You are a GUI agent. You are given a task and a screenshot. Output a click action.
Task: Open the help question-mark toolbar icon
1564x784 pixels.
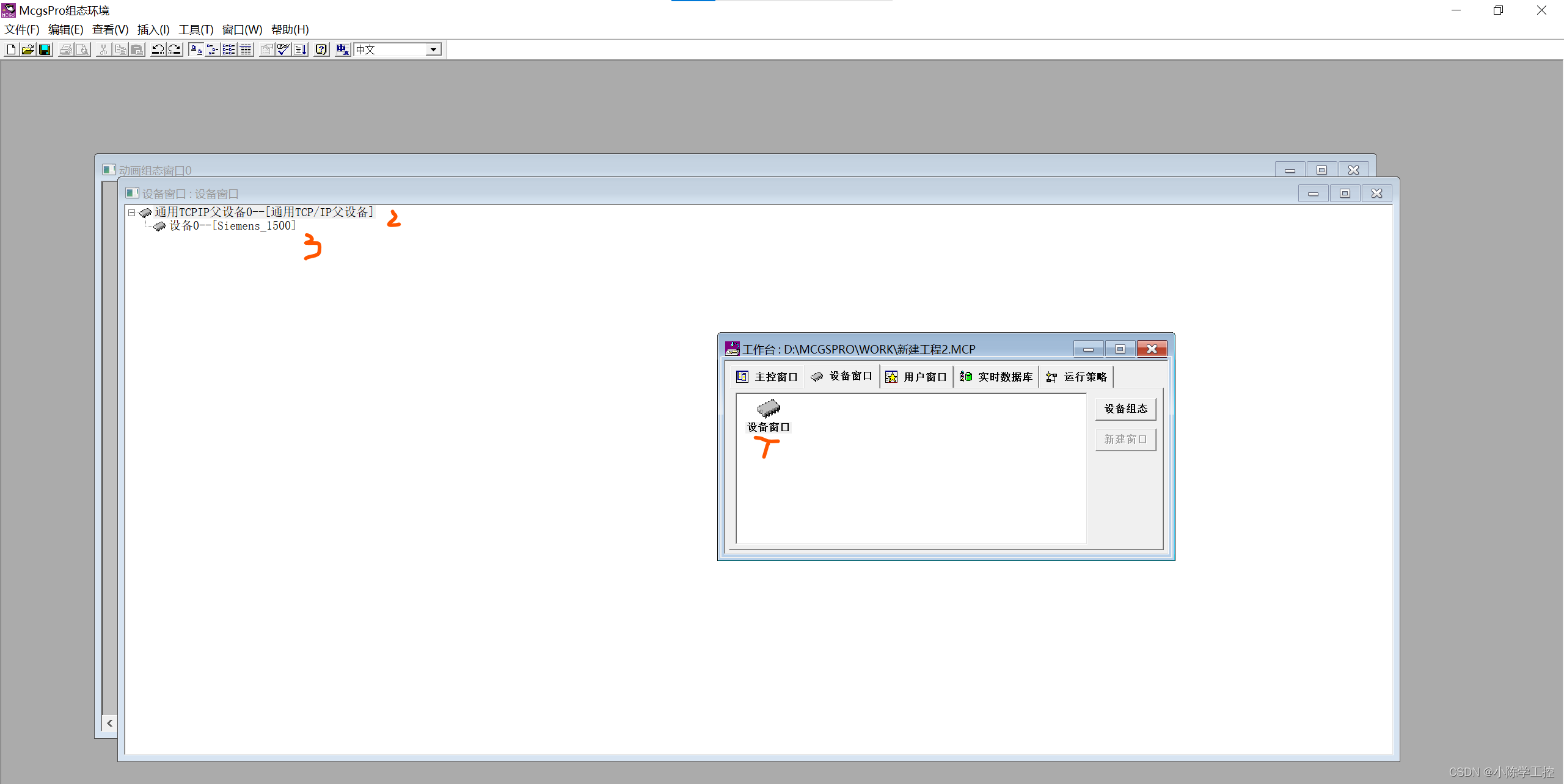321,50
